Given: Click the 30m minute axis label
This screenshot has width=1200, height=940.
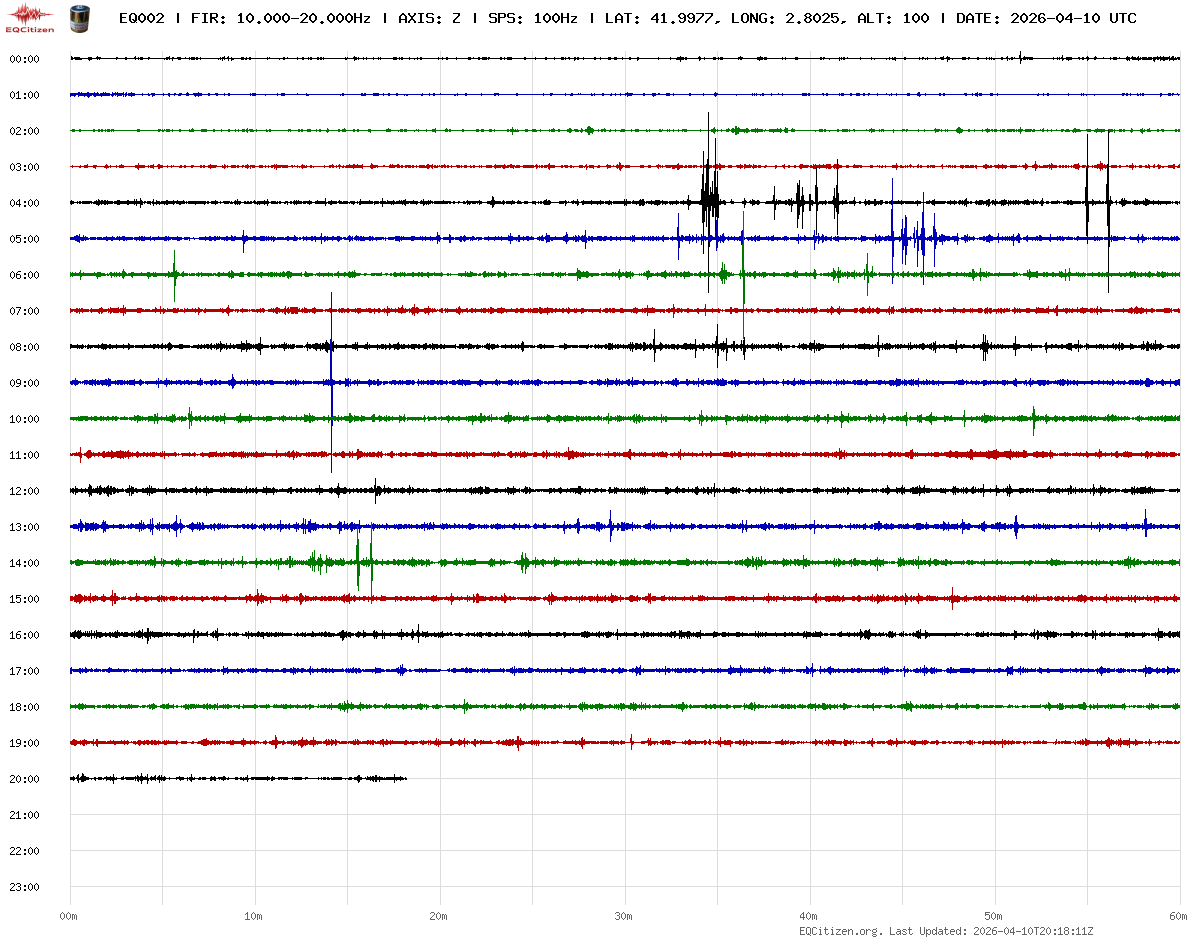Looking at the screenshot, I should (624, 916).
